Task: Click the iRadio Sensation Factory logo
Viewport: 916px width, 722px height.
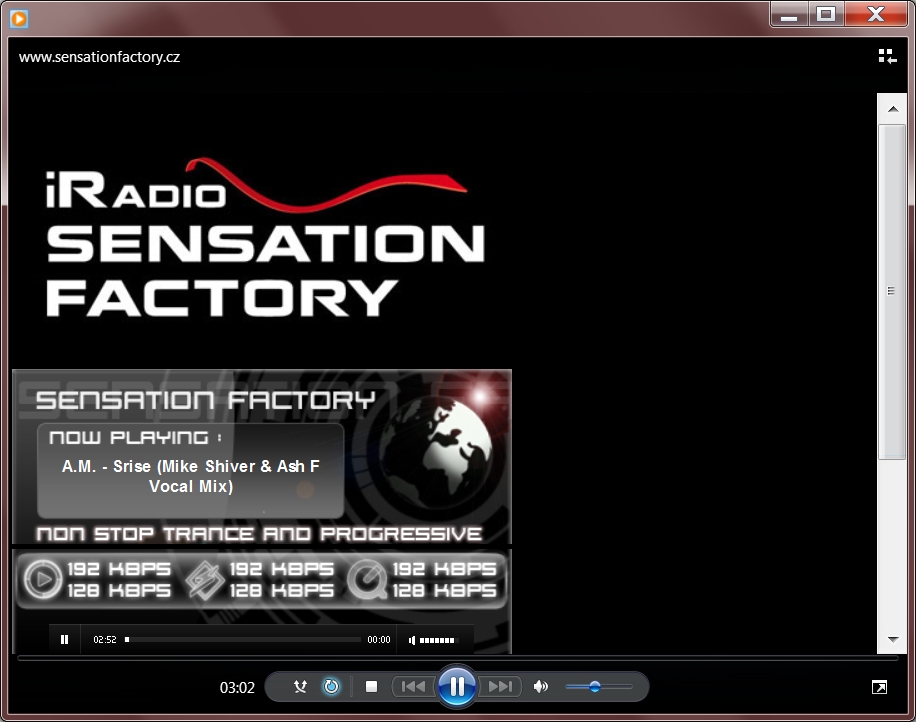Action: click(266, 238)
